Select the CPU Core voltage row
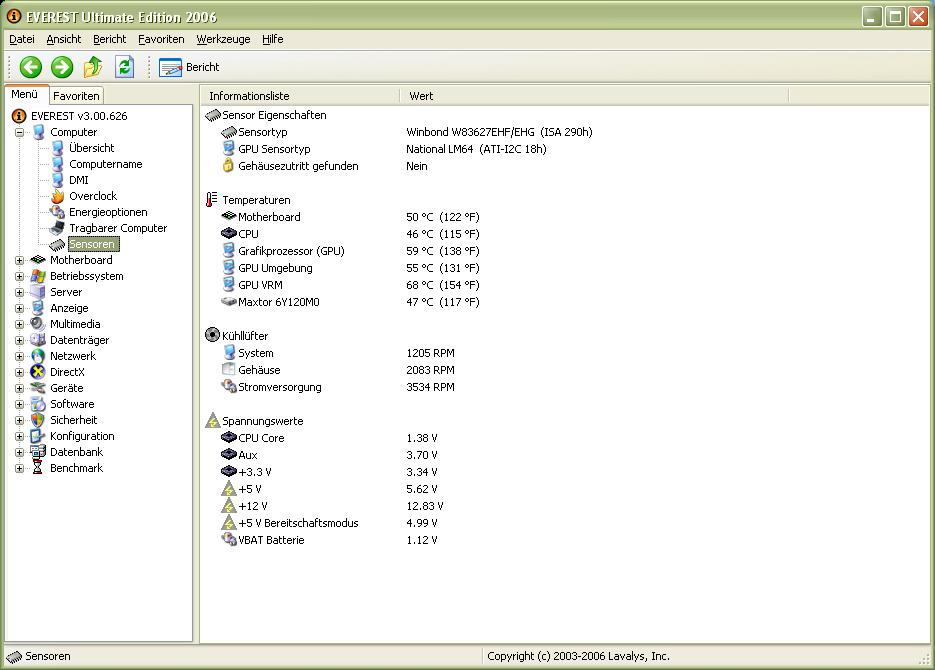The width and height of the screenshot is (935, 670). click(329, 438)
